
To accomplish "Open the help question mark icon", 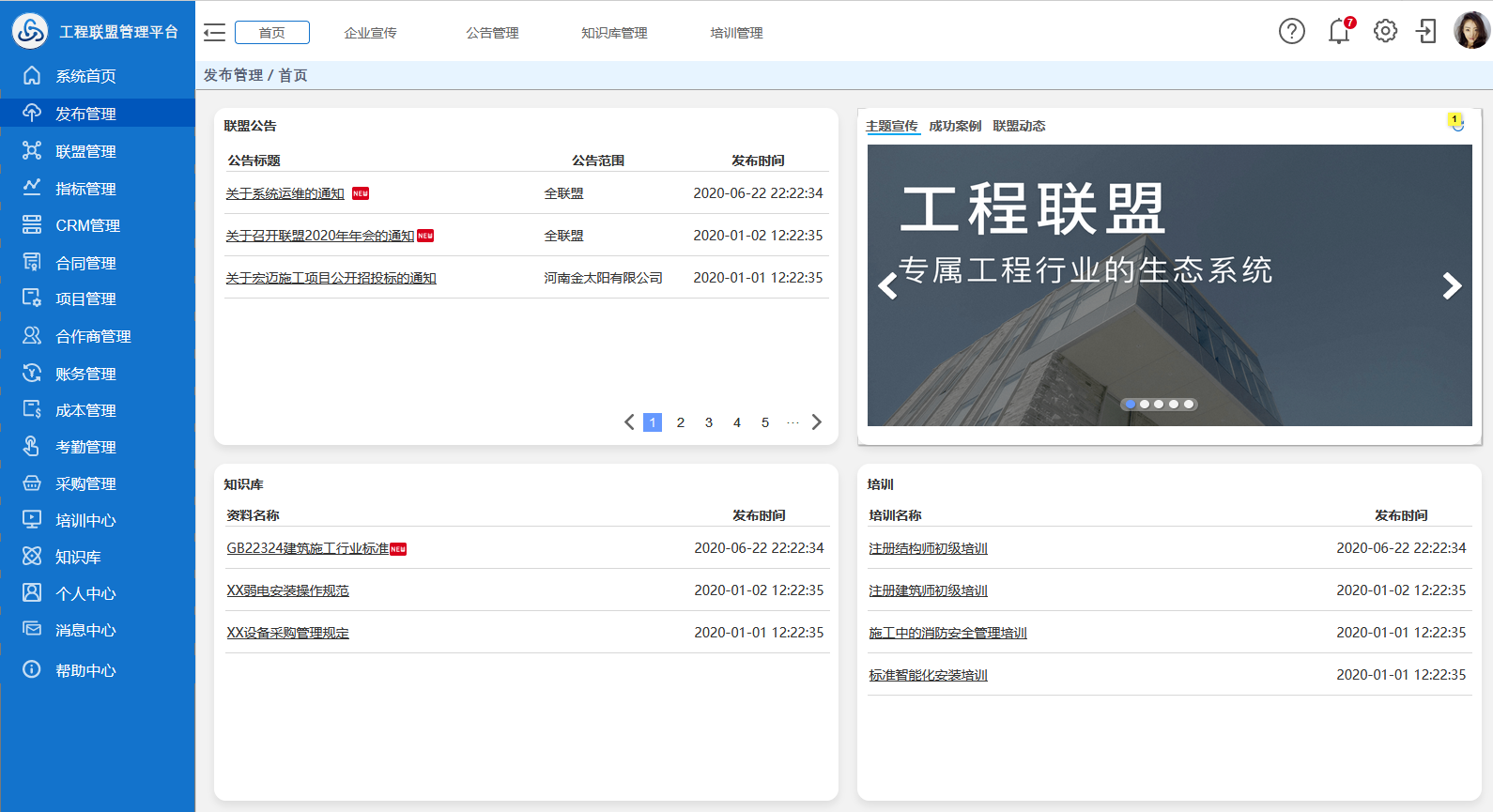I will click(1292, 32).
